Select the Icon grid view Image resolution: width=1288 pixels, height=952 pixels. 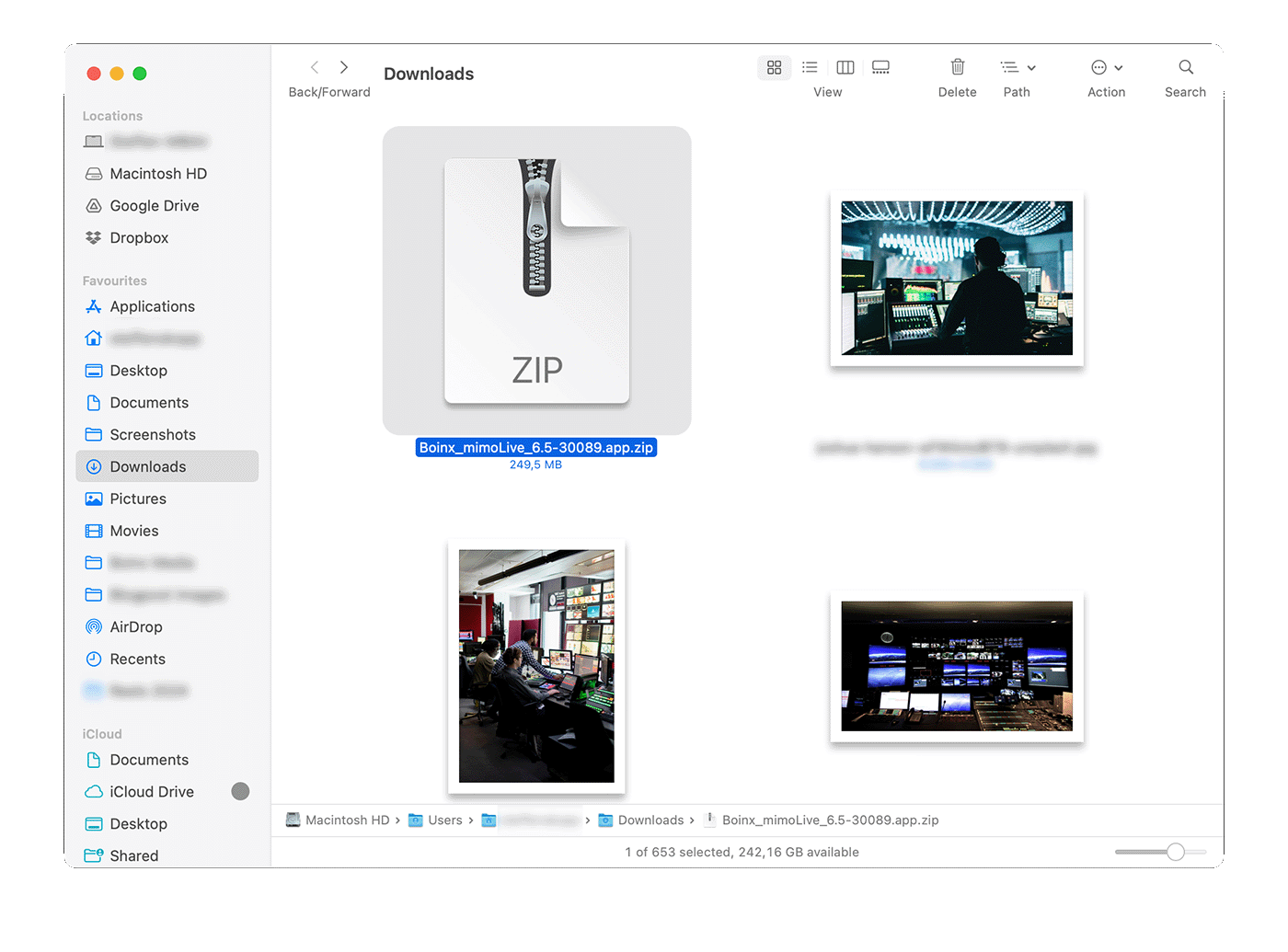point(774,67)
